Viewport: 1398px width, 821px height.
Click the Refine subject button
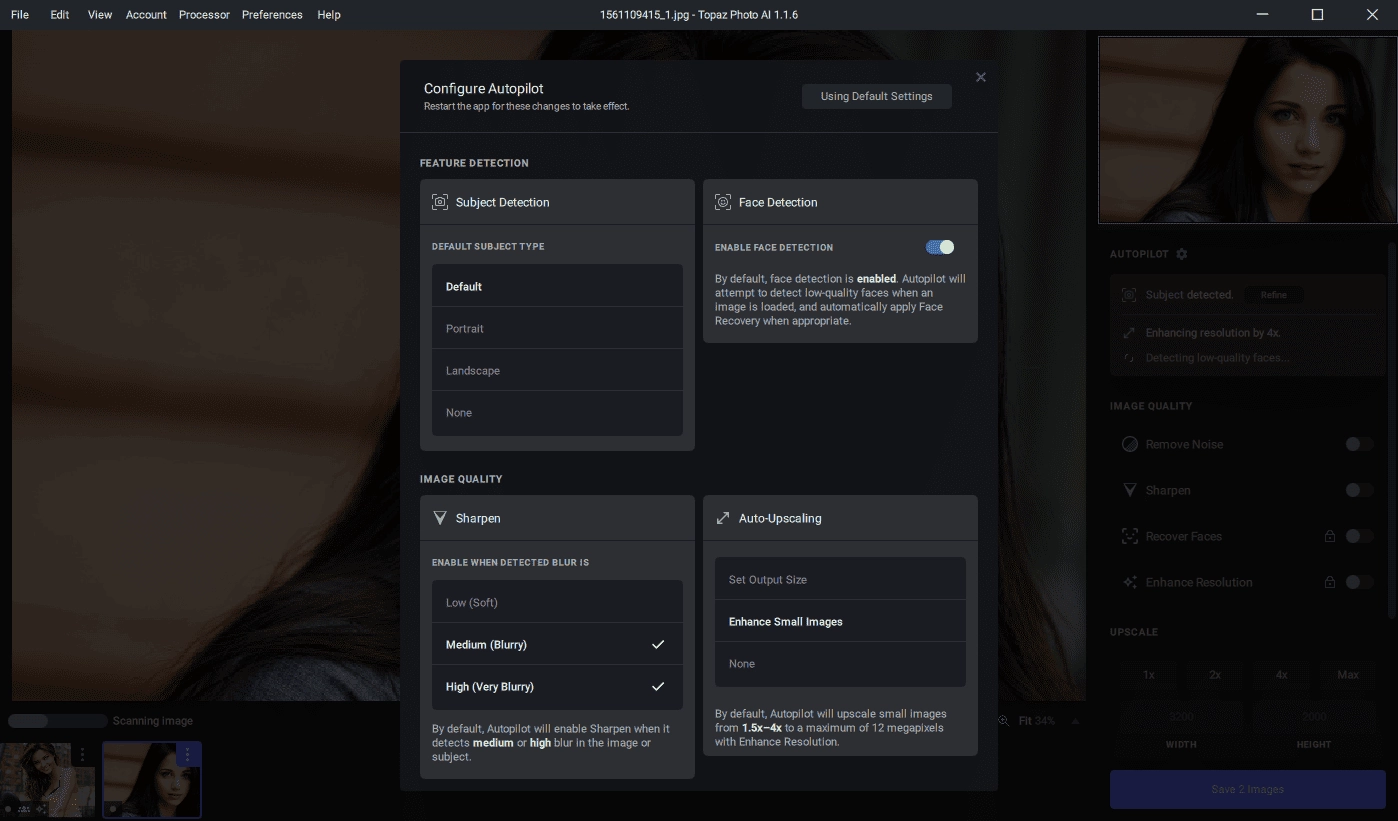point(1274,295)
